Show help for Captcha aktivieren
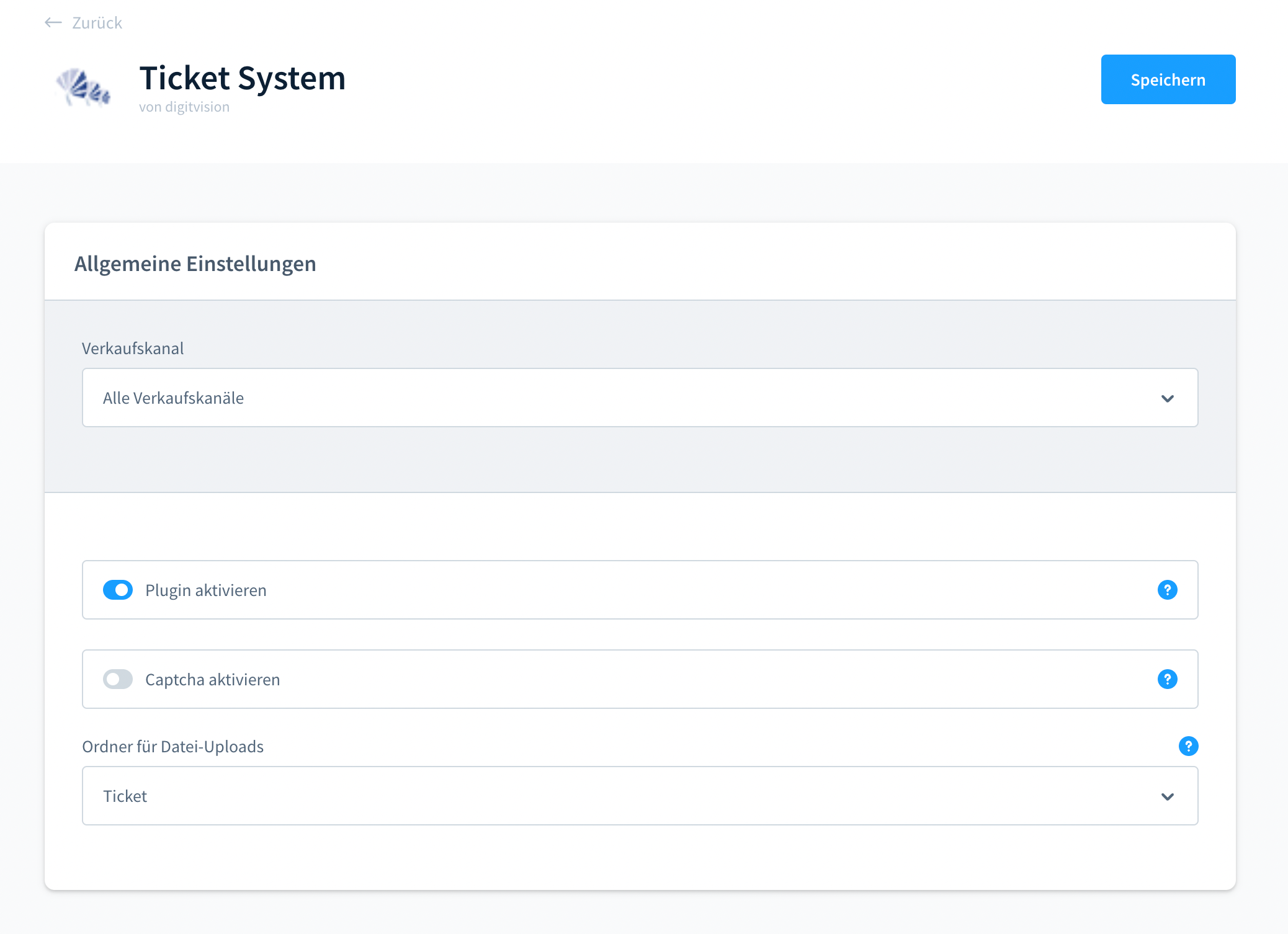1288x934 pixels. pyautogui.click(x=1167, y=679)
